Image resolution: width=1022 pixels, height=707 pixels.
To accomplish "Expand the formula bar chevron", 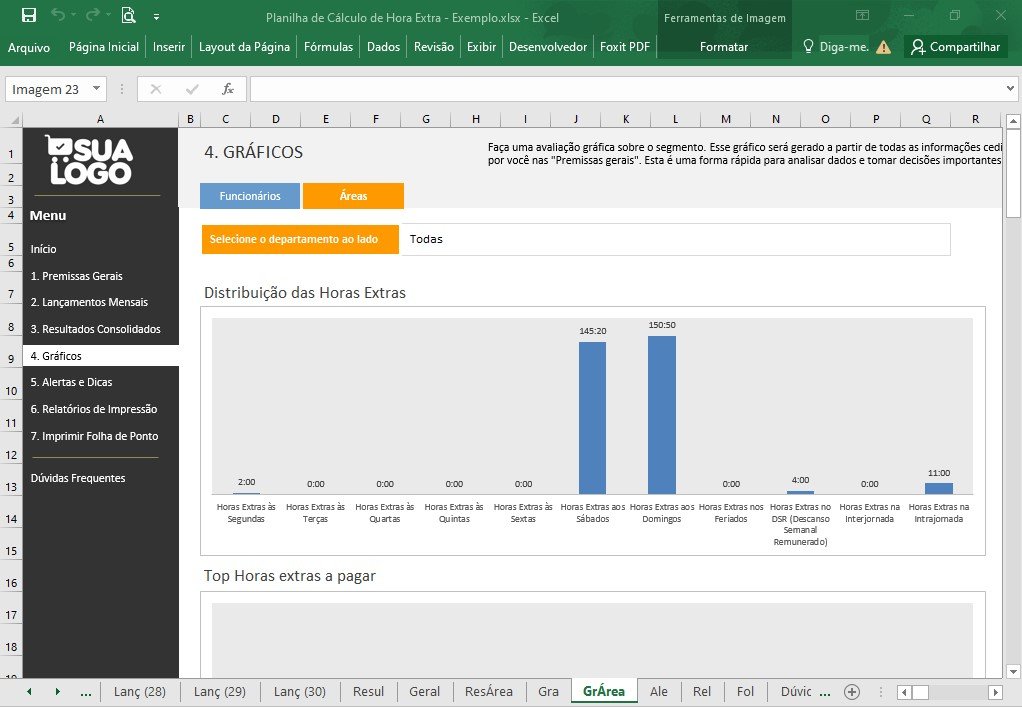I will click(x=1010, y=88).
